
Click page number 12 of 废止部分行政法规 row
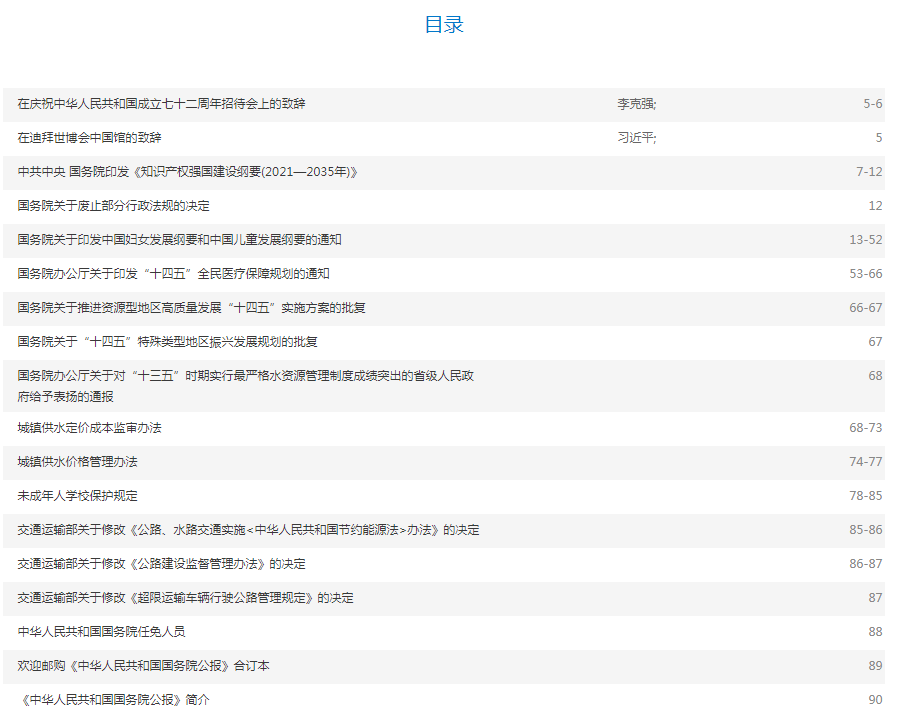pos(875,206)
